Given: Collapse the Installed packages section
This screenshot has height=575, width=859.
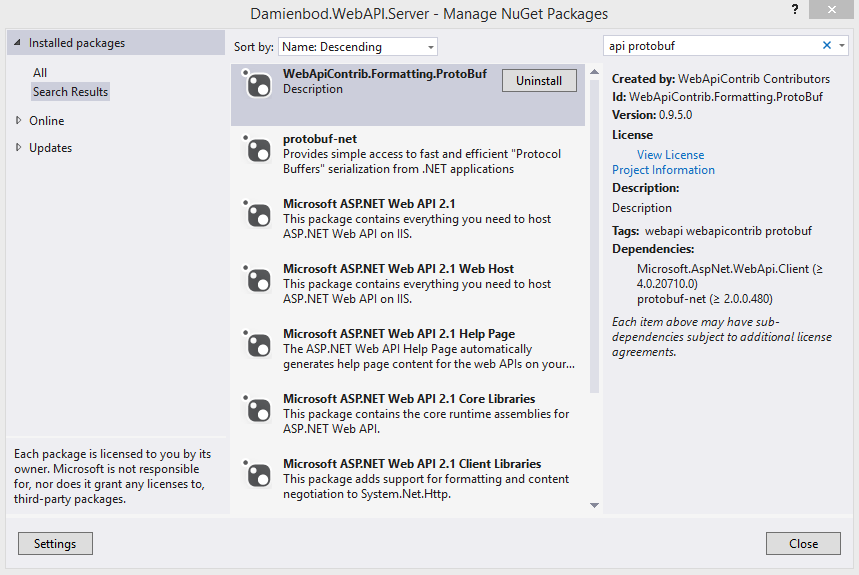Looking at the screenshot, I should point(15,44).
